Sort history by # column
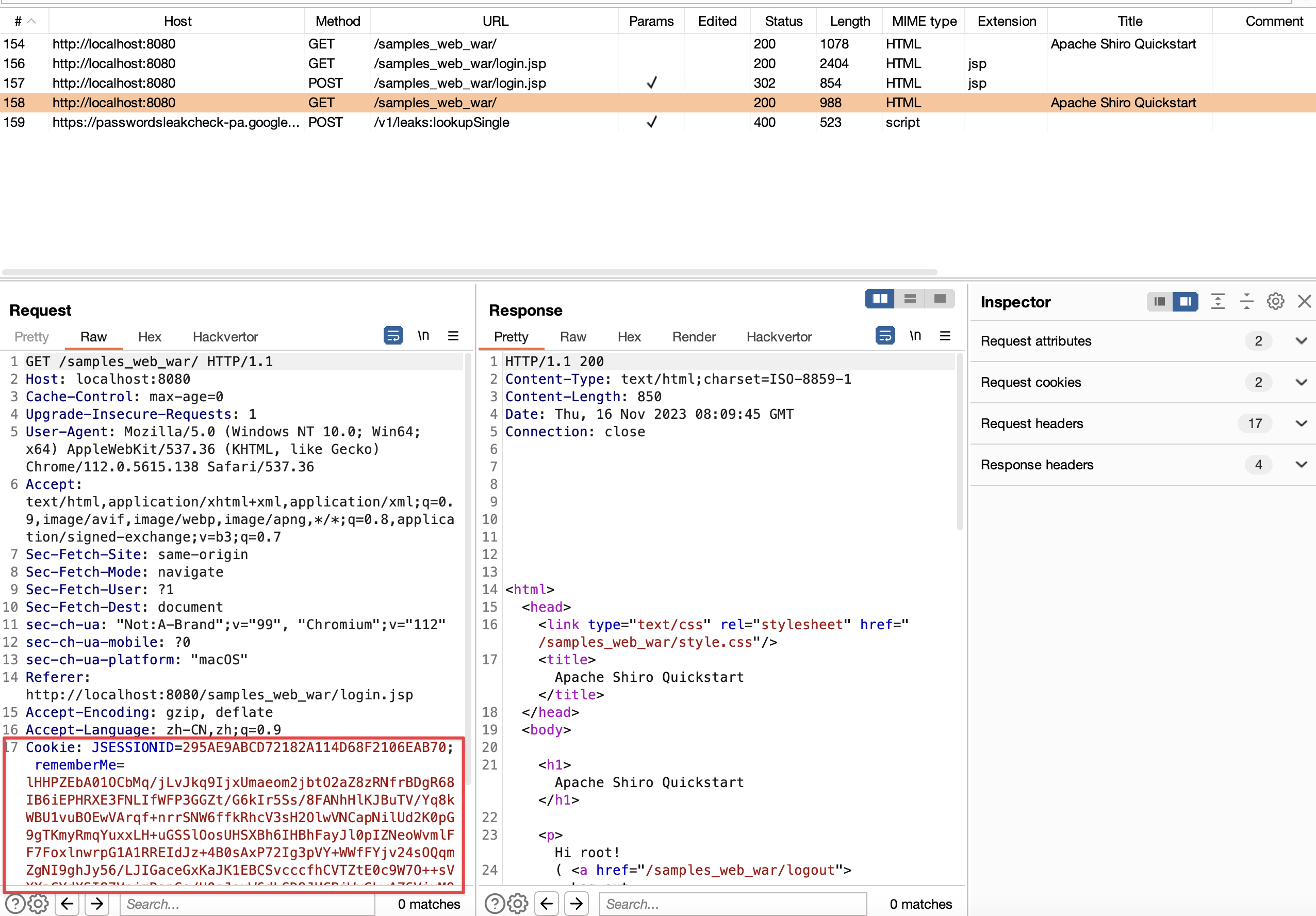This screenshot has height=916, width=1316. [x=25, y=21]
